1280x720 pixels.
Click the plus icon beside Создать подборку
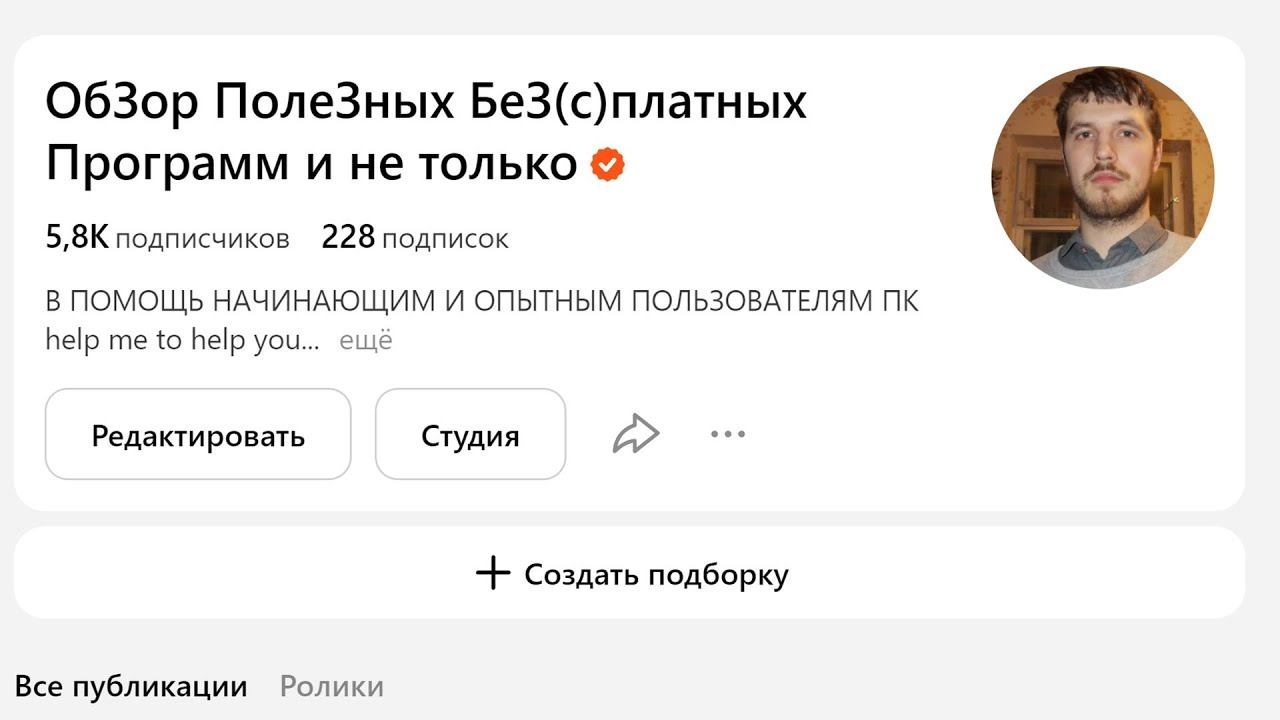492,574
